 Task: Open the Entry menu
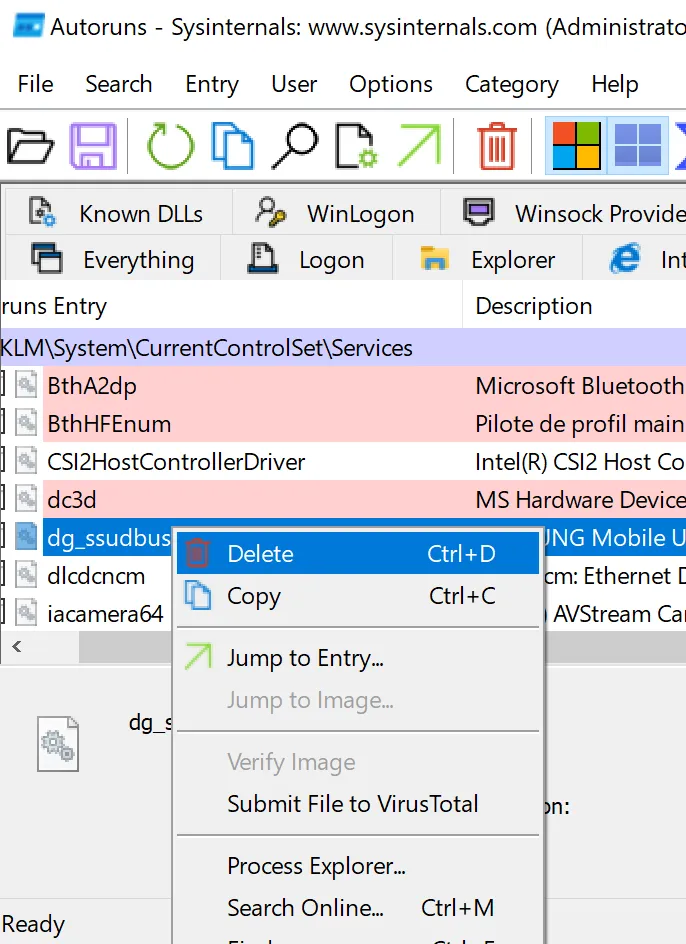[x=212, y=84]
